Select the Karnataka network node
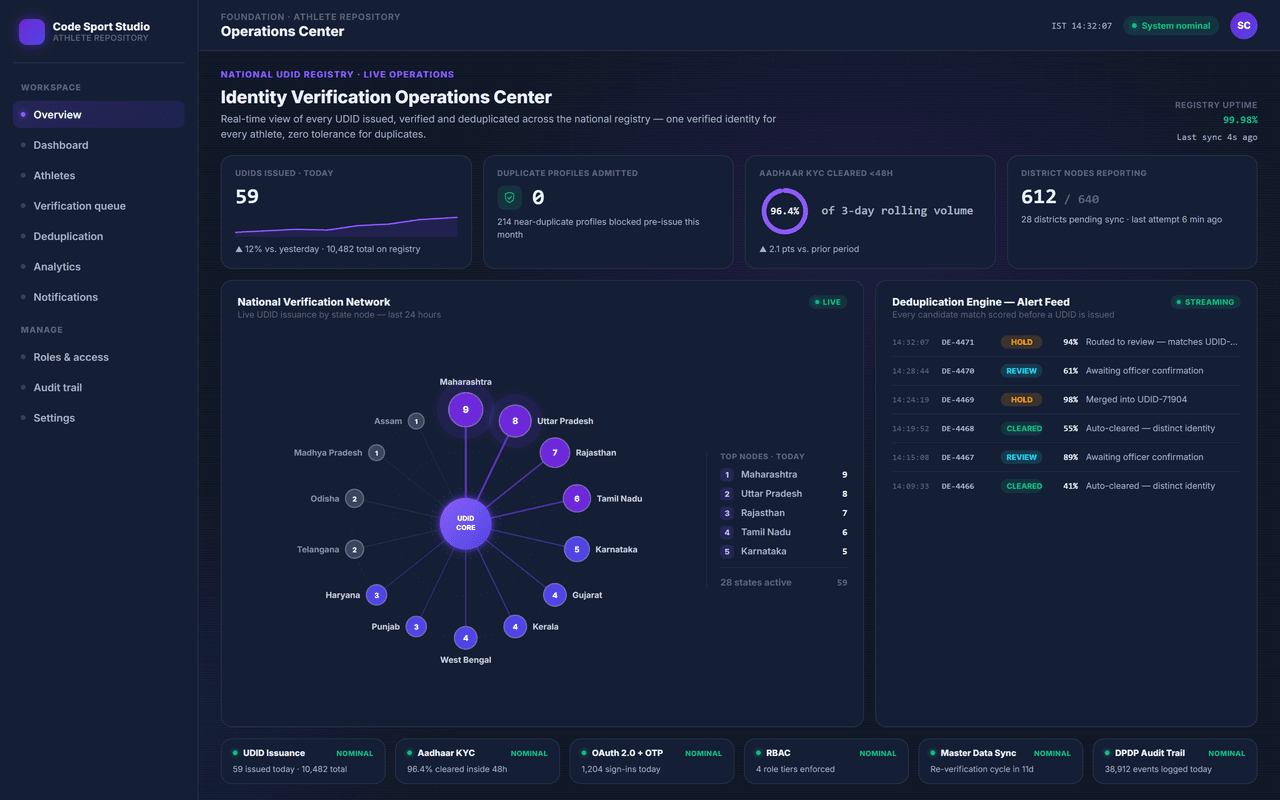Image resolution: width=1280 pixels, height=800 pixels. pos(577,549)
